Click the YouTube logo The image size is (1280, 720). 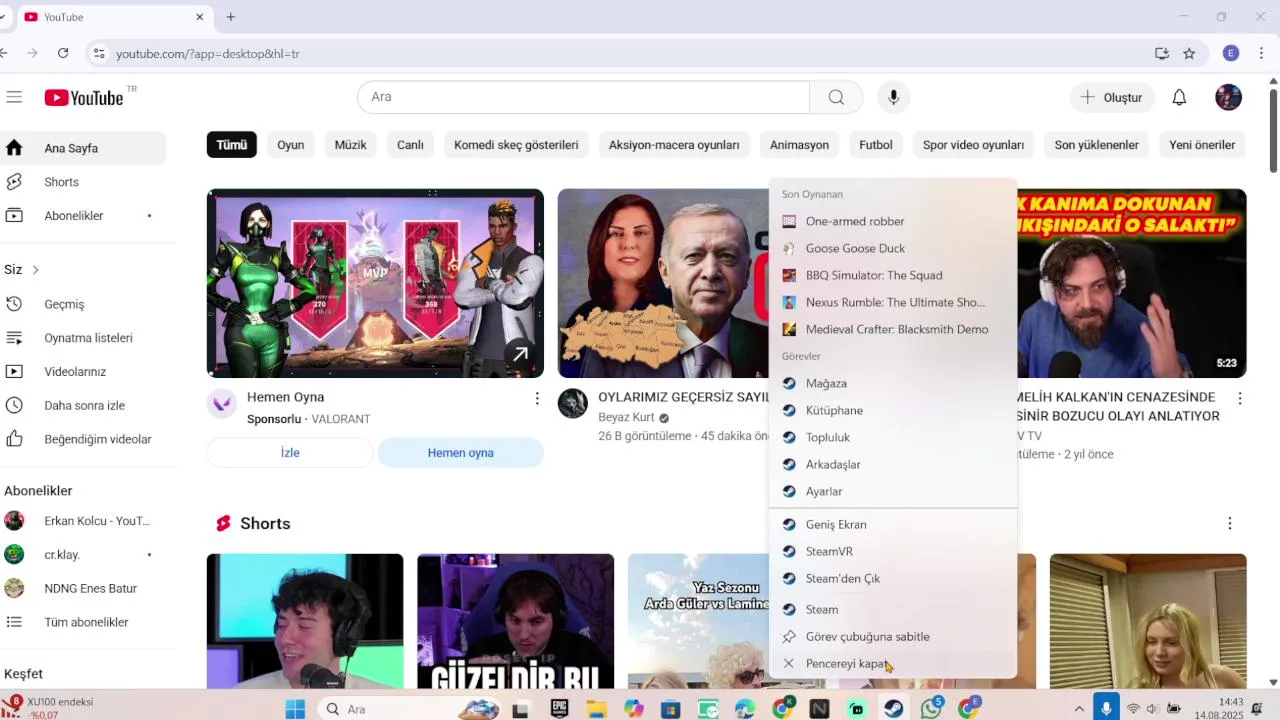point(84,97)
